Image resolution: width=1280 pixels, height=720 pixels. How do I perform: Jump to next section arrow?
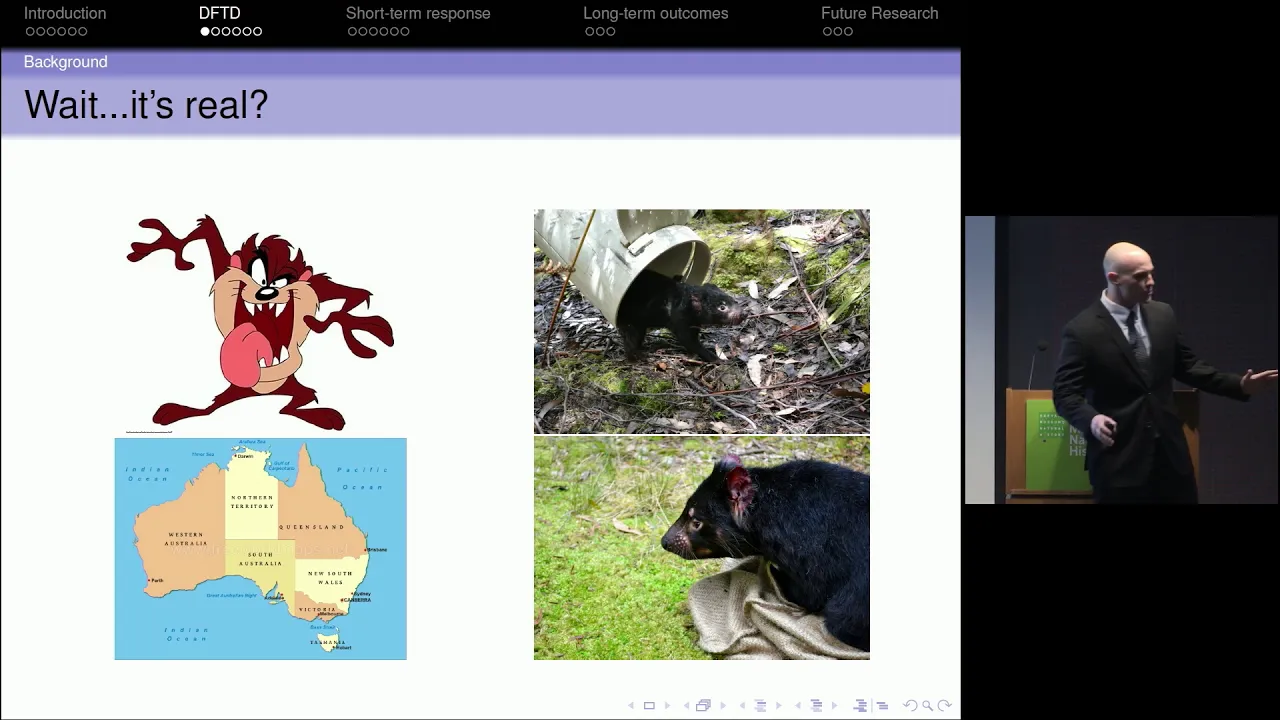click(835, 705)
